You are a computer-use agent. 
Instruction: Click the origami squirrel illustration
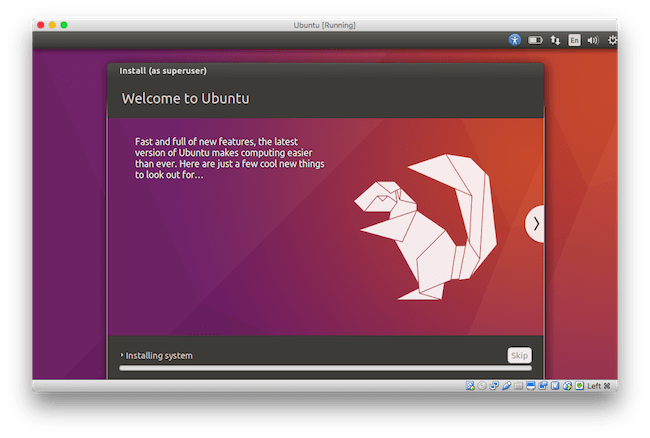click(425, 227)
